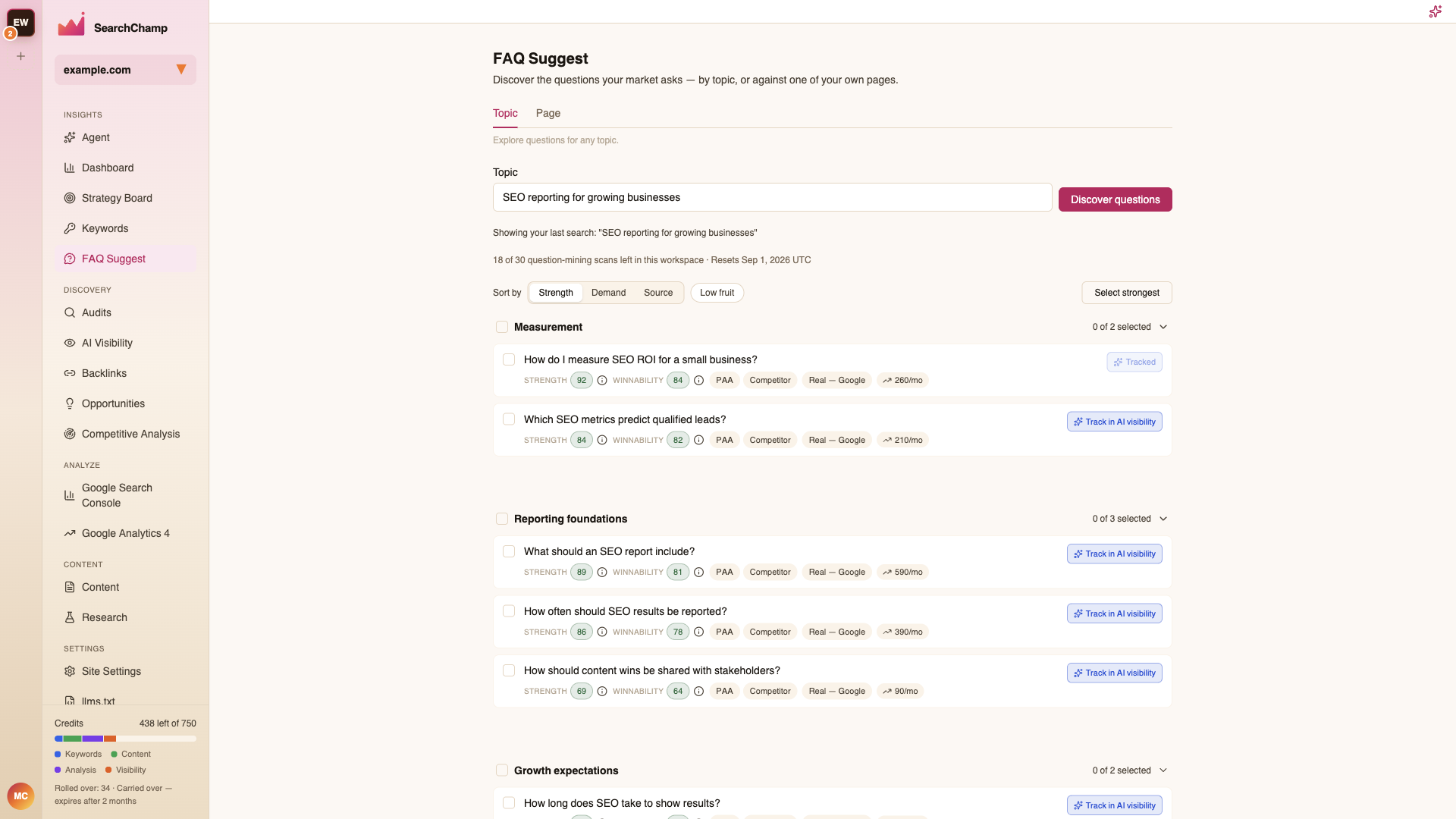
Task: Click the Content document icon
Action: click(x=70, y=587)
